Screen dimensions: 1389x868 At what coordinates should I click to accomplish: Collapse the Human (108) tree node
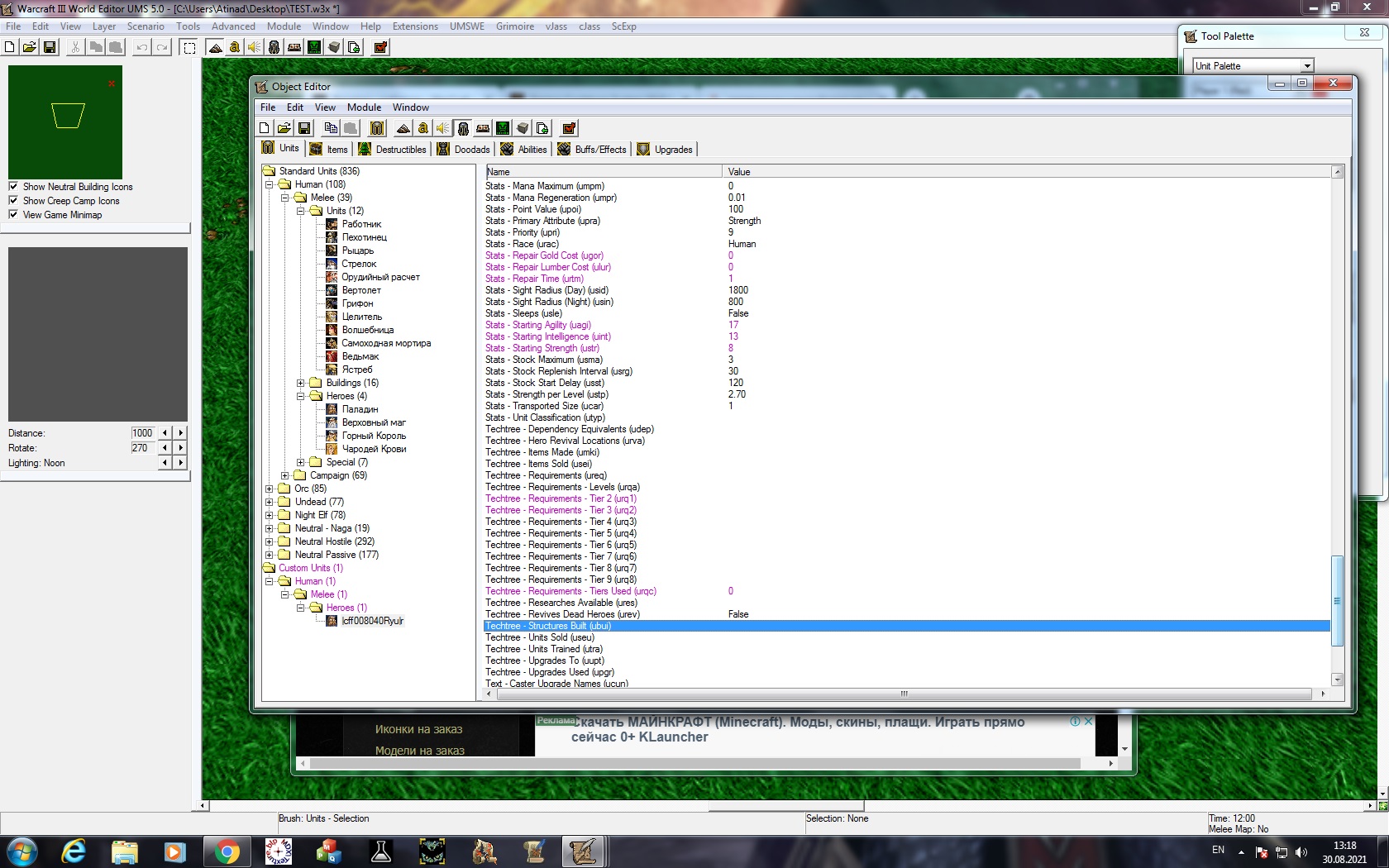point(269,184)
